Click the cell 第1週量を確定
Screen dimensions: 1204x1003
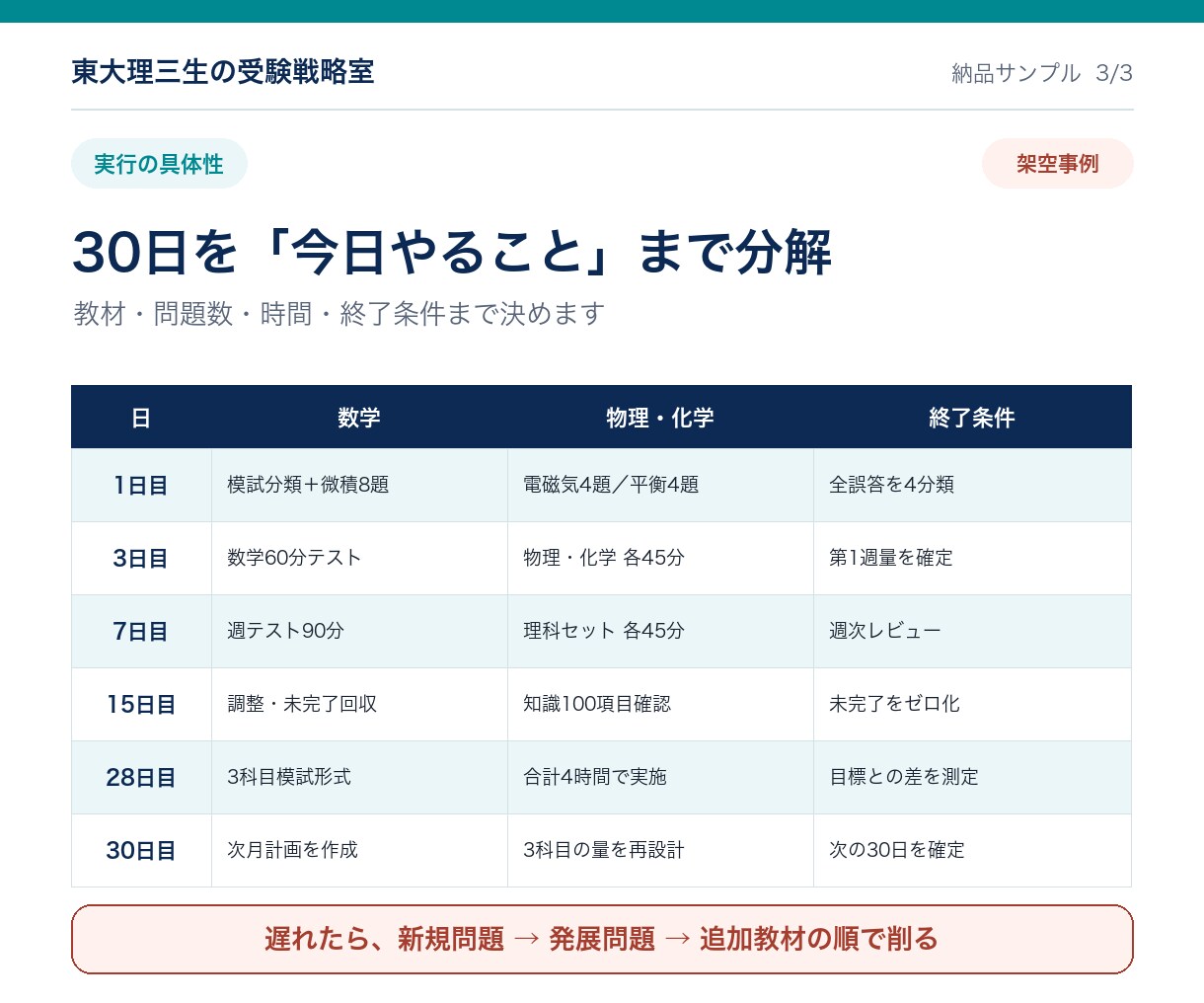tap(972, 559)
